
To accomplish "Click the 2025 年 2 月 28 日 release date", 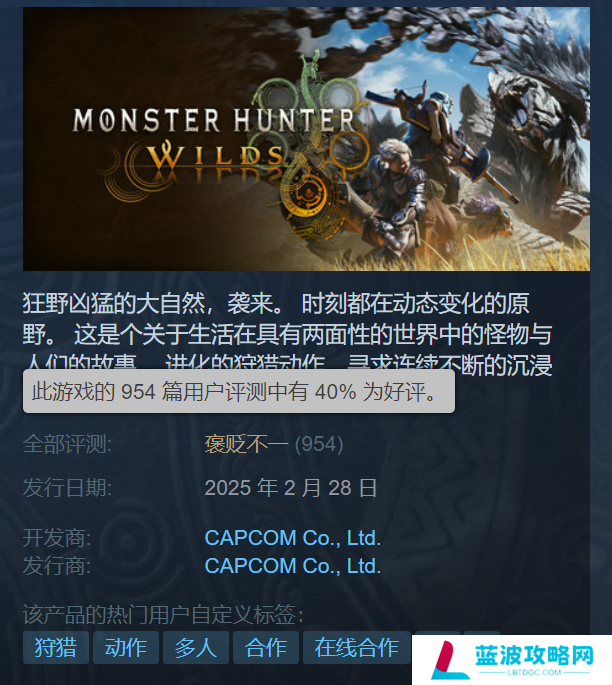I will point(291,488).
